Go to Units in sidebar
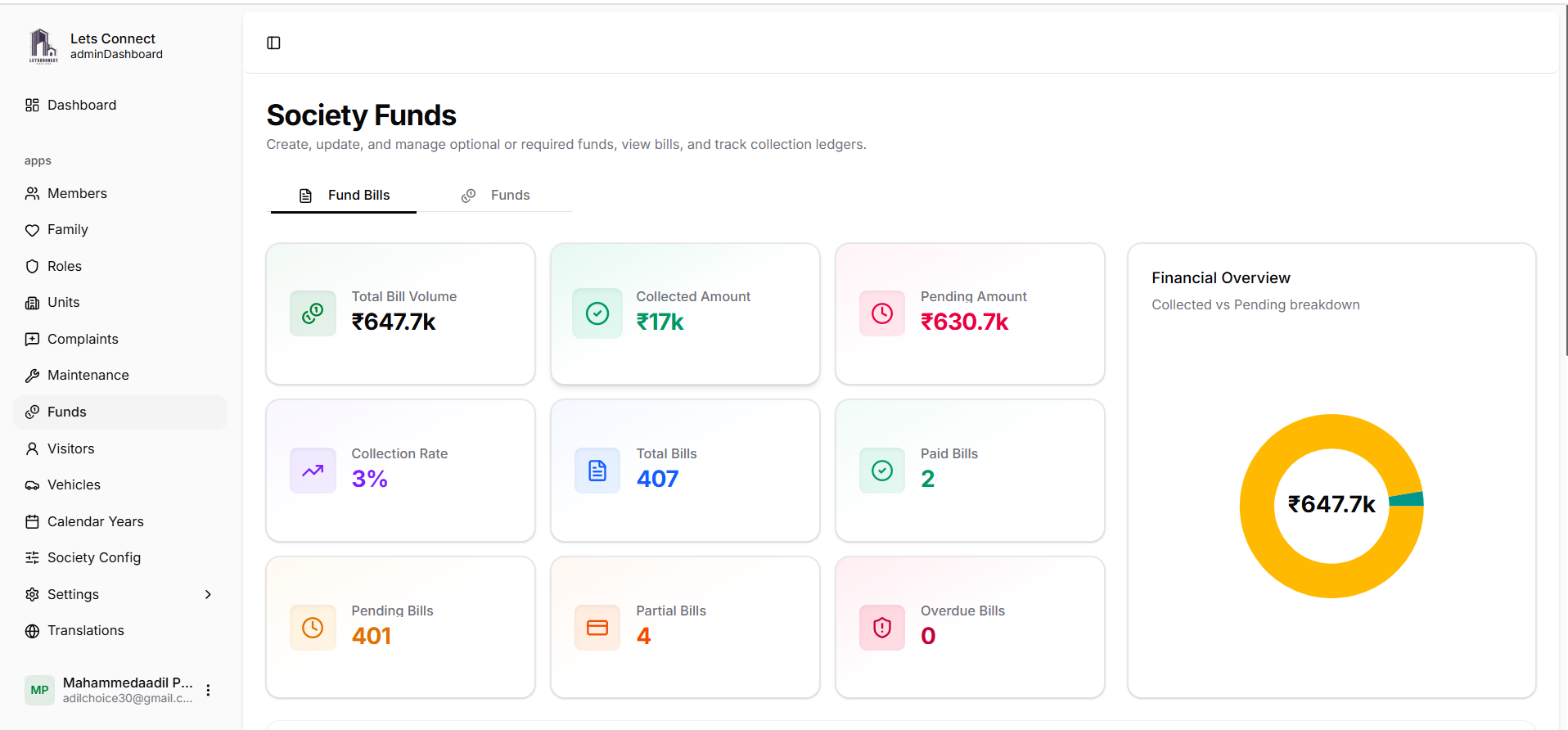Viewport: 1568px width, 730px height. coord(120,303)
